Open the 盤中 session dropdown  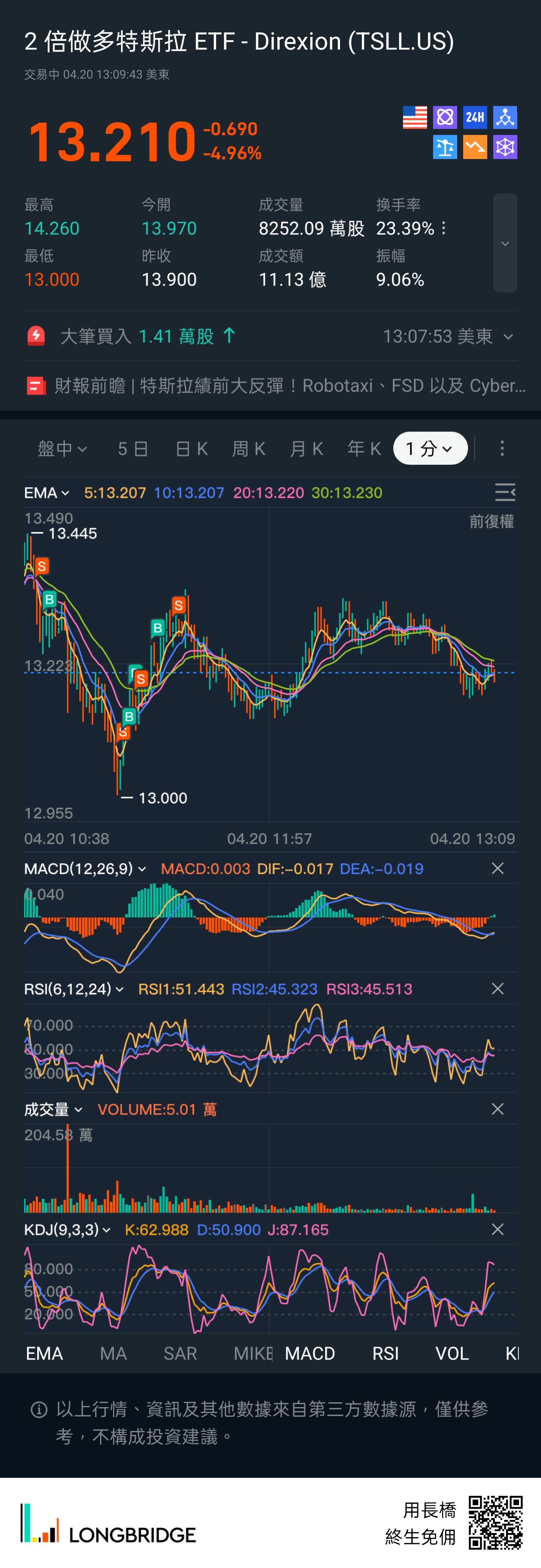pyautogui.click(x=62, y=449)
